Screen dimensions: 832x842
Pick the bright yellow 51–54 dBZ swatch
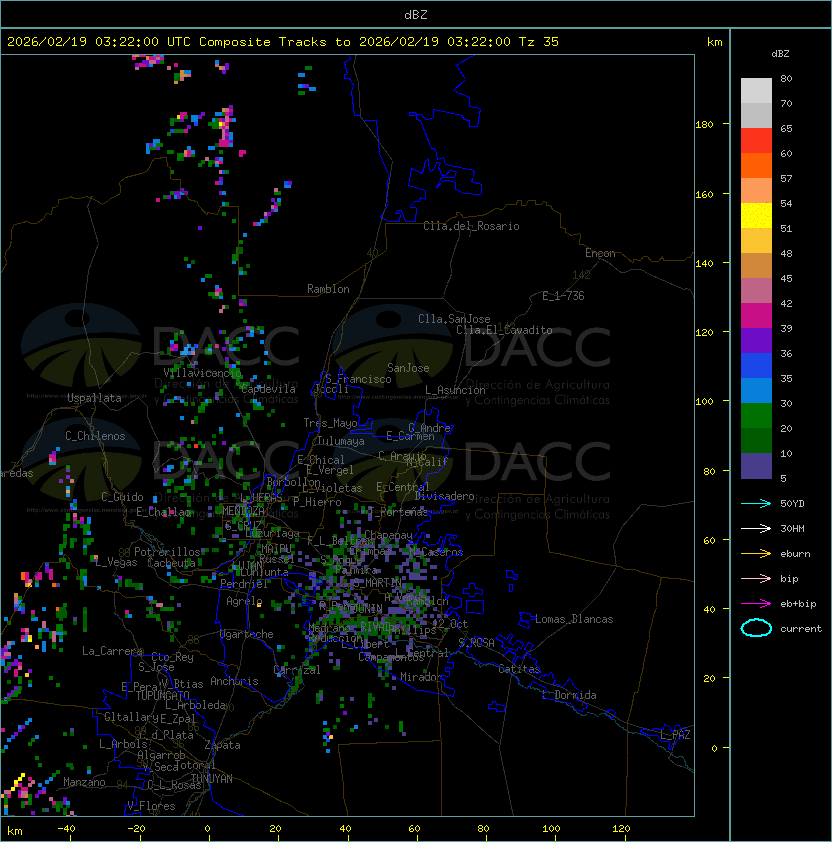(x=756, y=216)
